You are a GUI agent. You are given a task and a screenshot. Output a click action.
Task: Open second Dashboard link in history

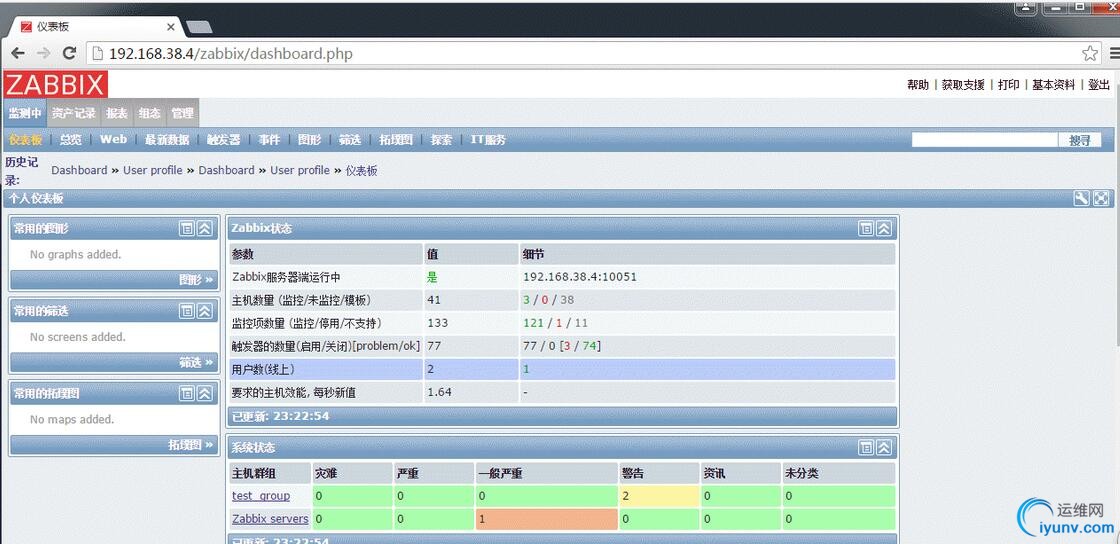[226, 170]
